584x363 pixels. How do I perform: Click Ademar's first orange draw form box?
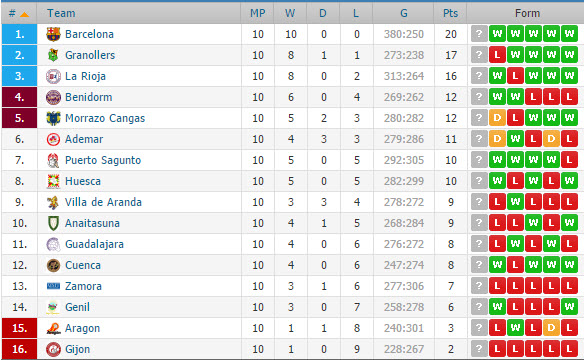coord(497,139)
